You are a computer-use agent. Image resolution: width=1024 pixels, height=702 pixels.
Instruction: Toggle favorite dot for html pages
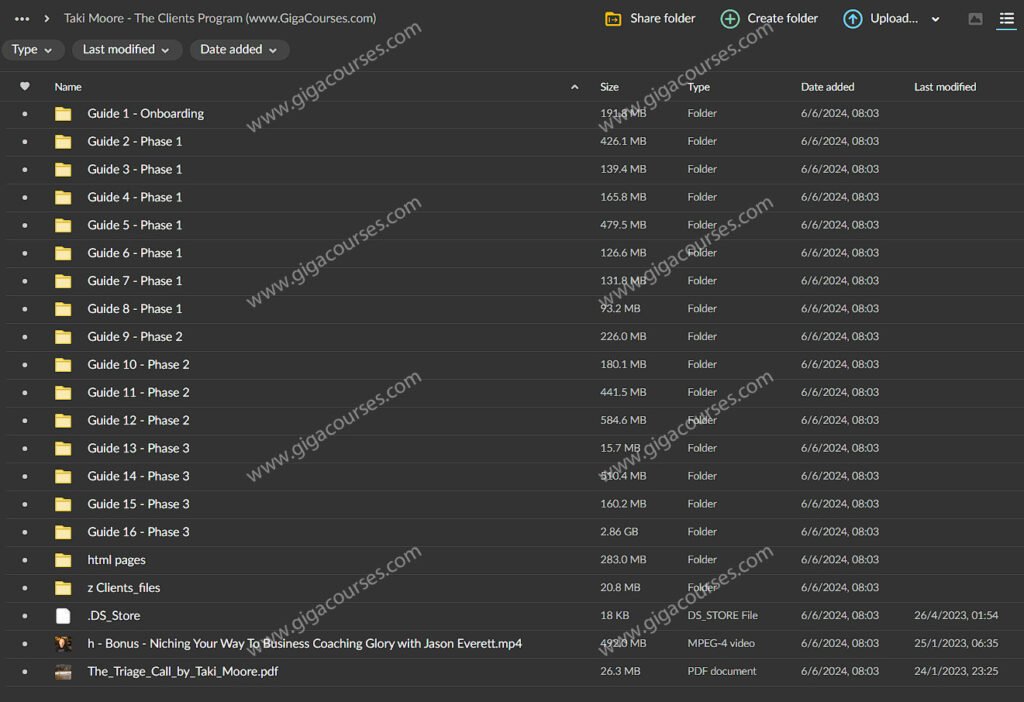[x=25, y=560]
